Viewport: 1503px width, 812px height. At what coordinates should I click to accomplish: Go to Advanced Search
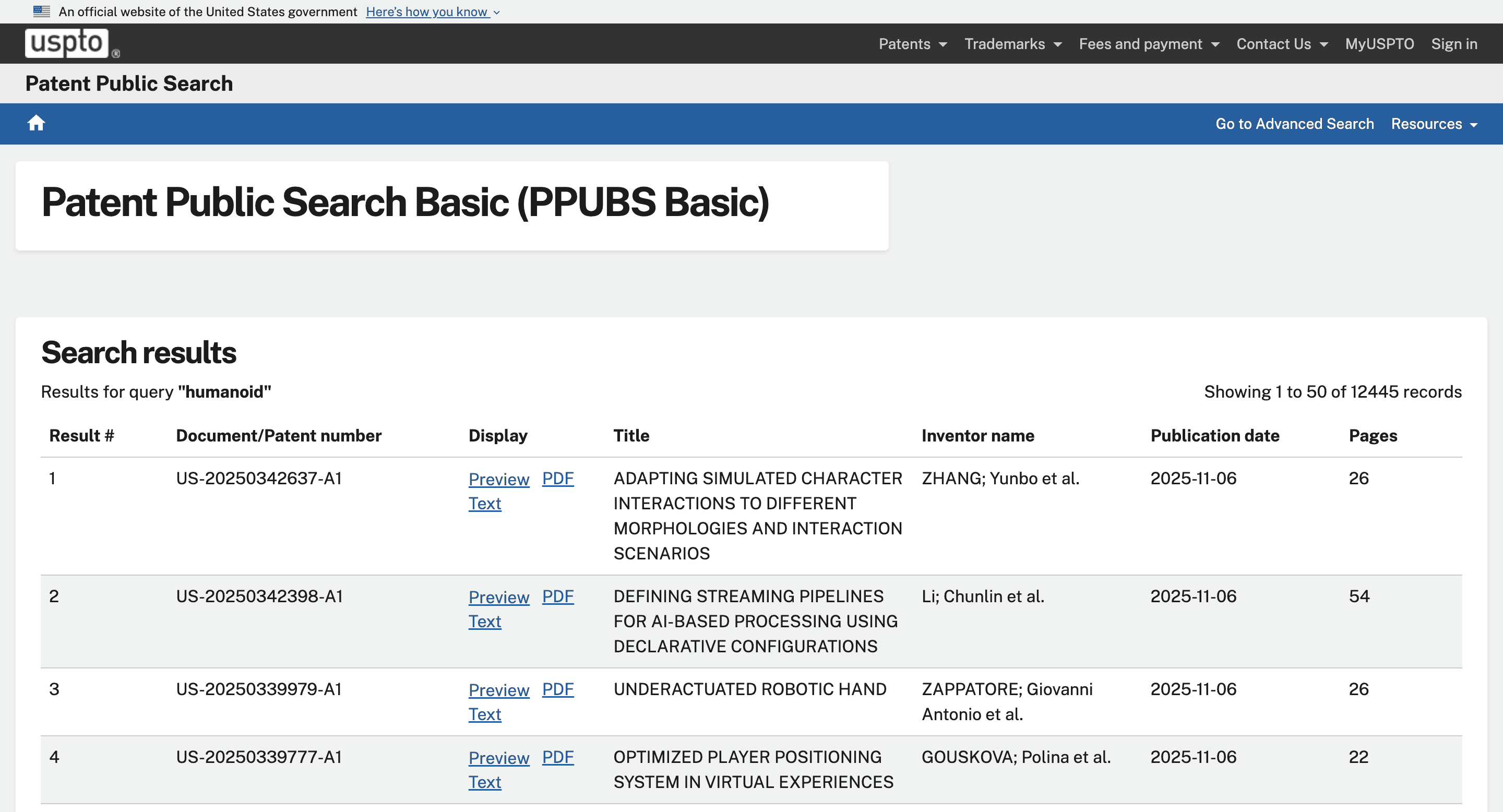click(x=1294, y=124)
